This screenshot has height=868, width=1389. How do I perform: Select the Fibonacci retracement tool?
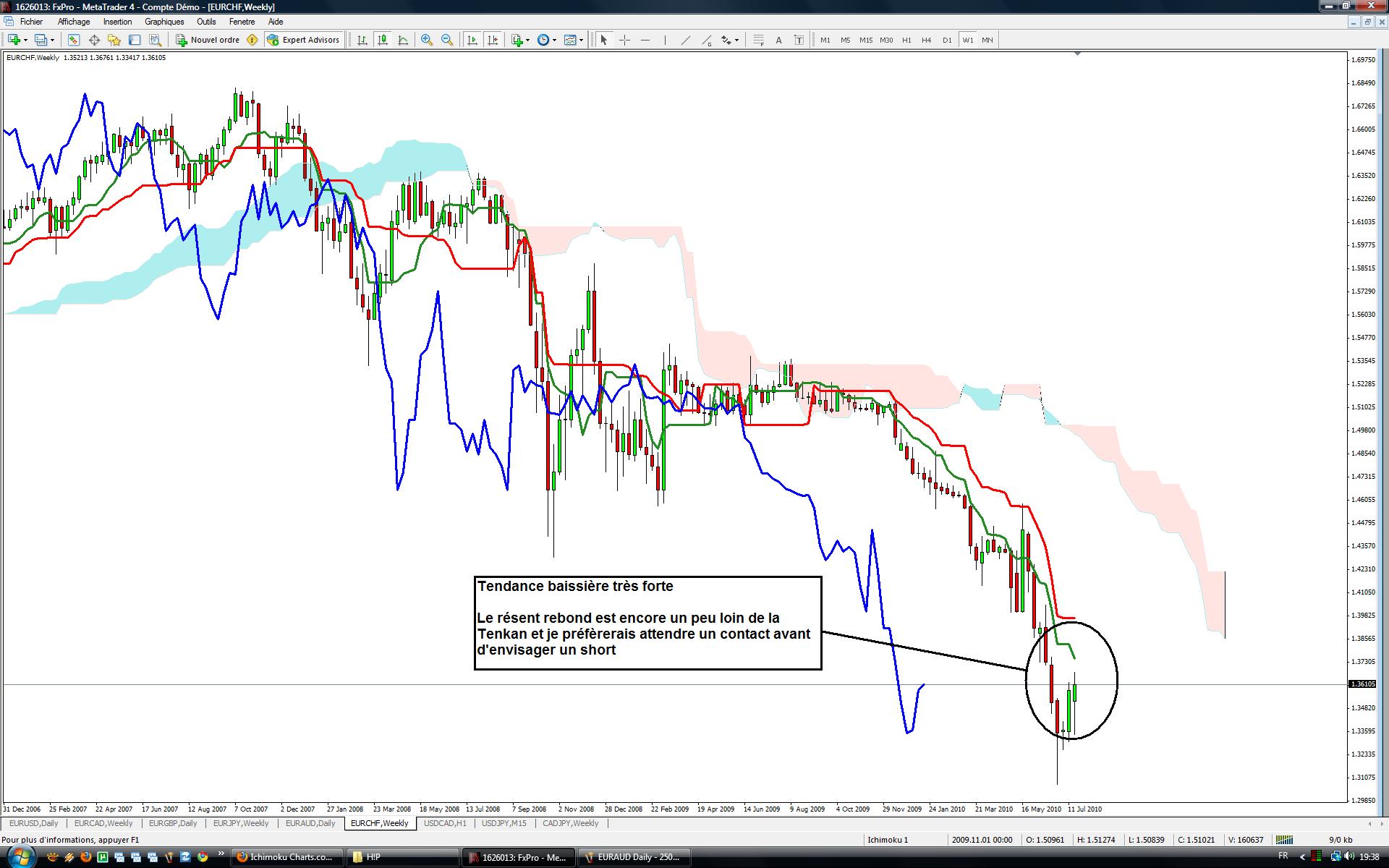pyautogui.click(x=758, y=41)
